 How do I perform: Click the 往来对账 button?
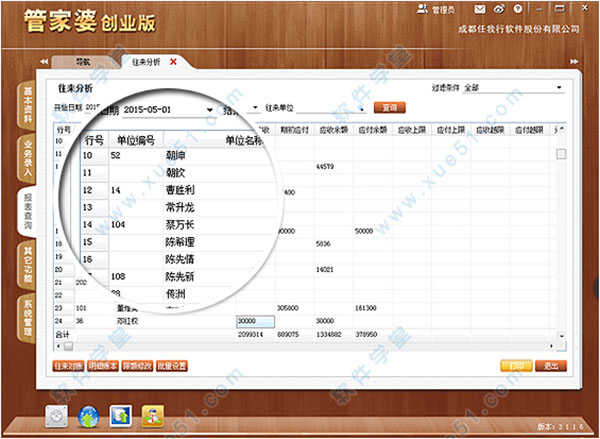(68, 366)
